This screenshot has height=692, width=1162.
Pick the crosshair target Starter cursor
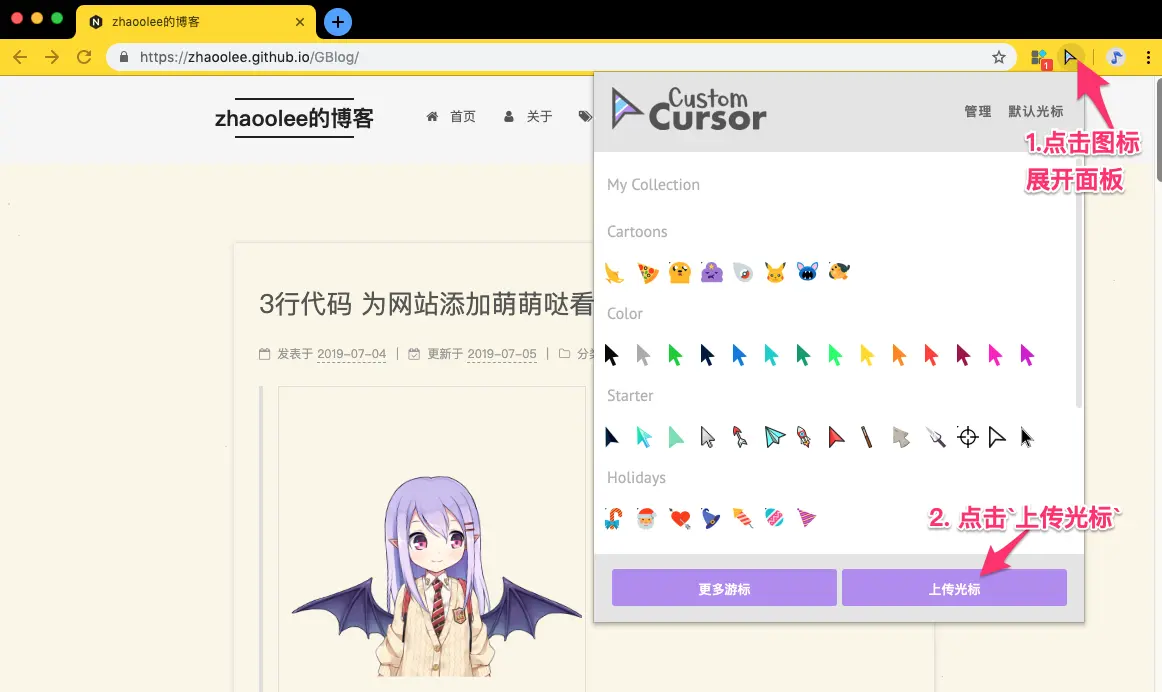click(x=967, y=437)
